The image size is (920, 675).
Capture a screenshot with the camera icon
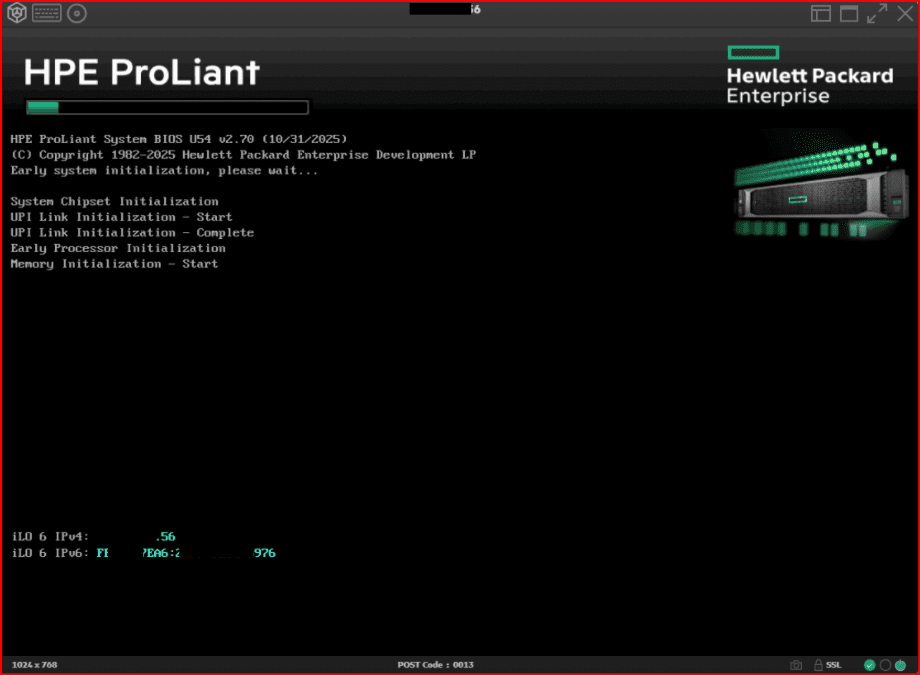[796, 665]
